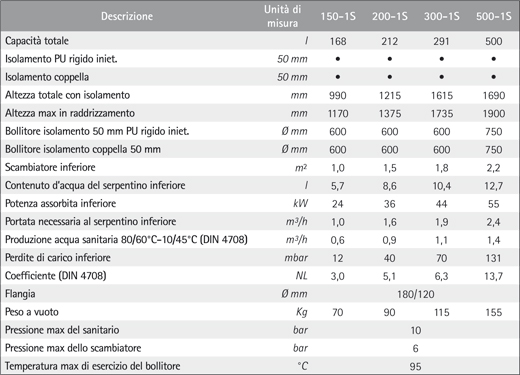Viewport: 520px width, 375px height.
Task: Click 'Contenuto d'acqua del serpentino inferiore'
Action: 95,185
